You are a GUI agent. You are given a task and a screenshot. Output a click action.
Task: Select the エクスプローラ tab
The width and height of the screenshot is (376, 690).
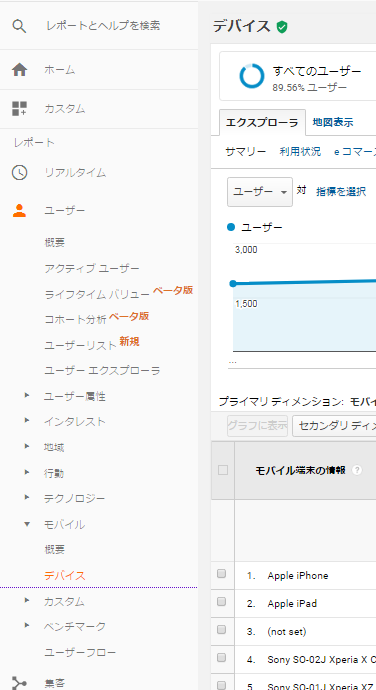click(x=262, y=123)
